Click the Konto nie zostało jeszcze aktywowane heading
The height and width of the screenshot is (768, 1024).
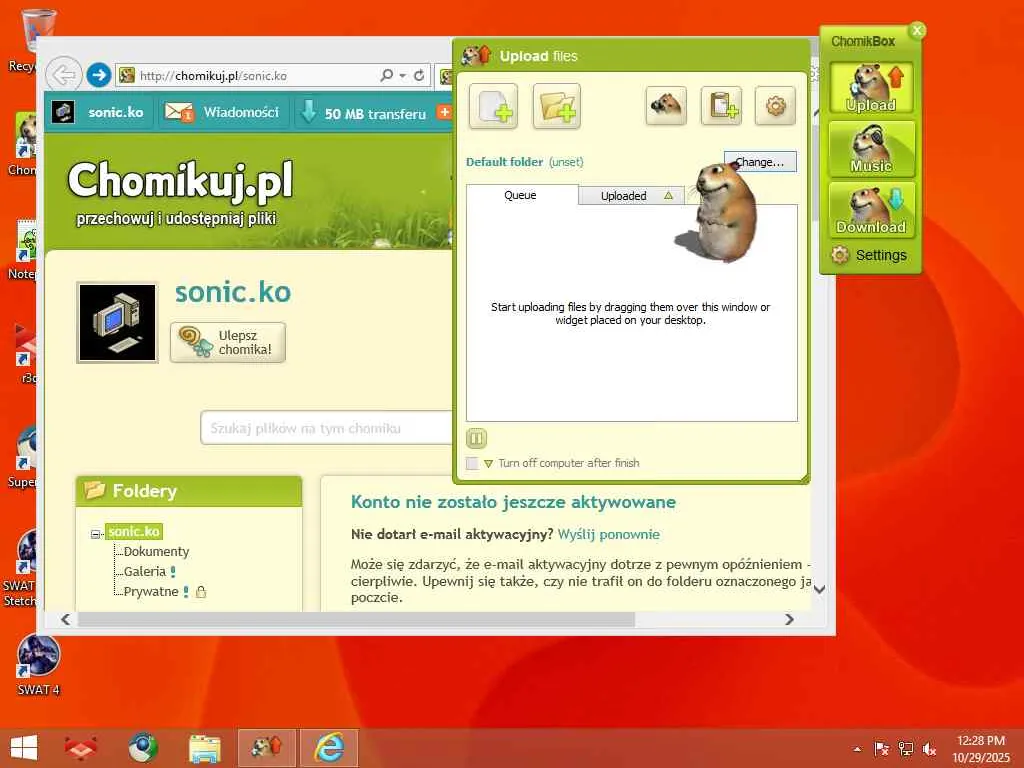(513, 502)
